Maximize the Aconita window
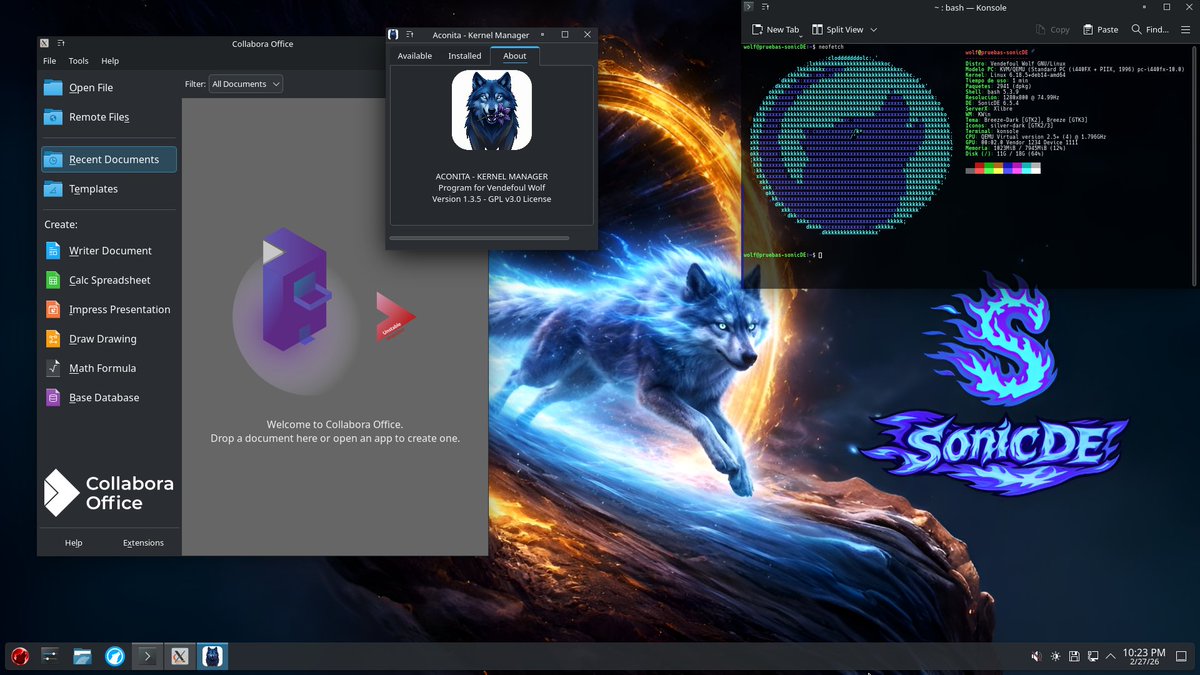The image size is (1200, 675). 564,35
